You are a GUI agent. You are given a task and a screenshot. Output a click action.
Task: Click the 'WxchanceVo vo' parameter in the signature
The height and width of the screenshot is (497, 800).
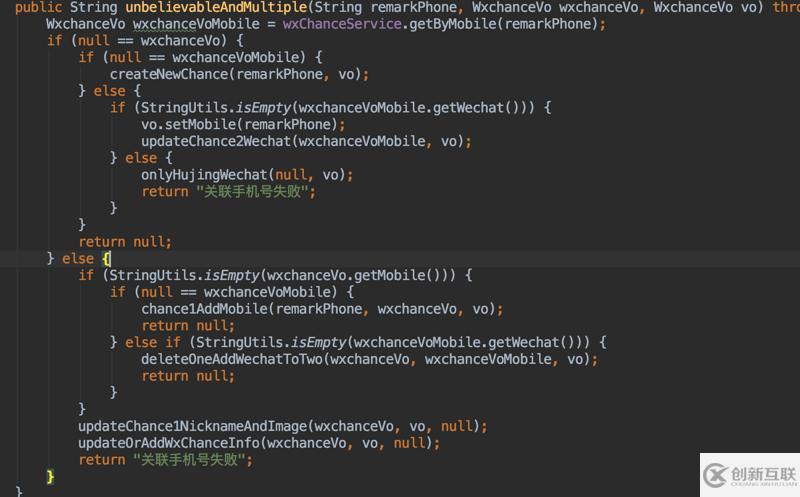coord(705,8)
